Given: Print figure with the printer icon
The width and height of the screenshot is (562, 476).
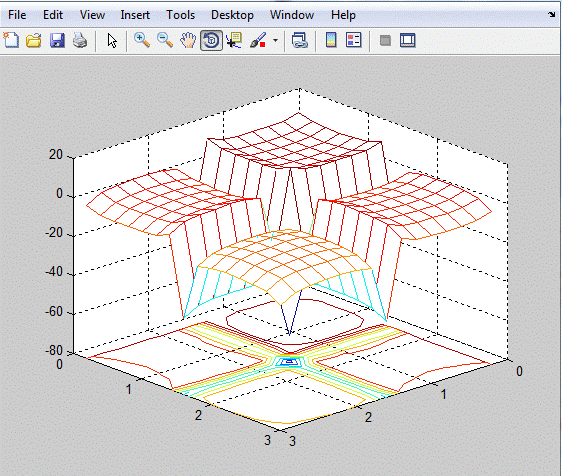Looking at the screenshot, I should [x=80, y=40].
